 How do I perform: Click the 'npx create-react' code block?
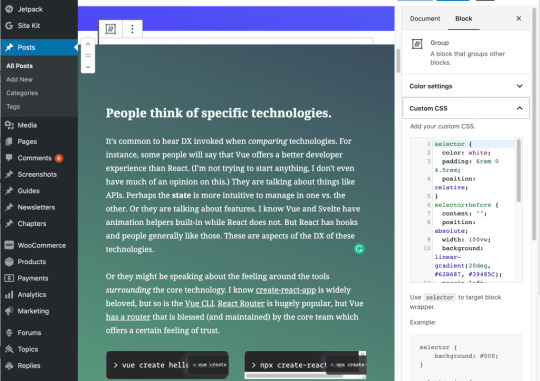coord(305,365)
